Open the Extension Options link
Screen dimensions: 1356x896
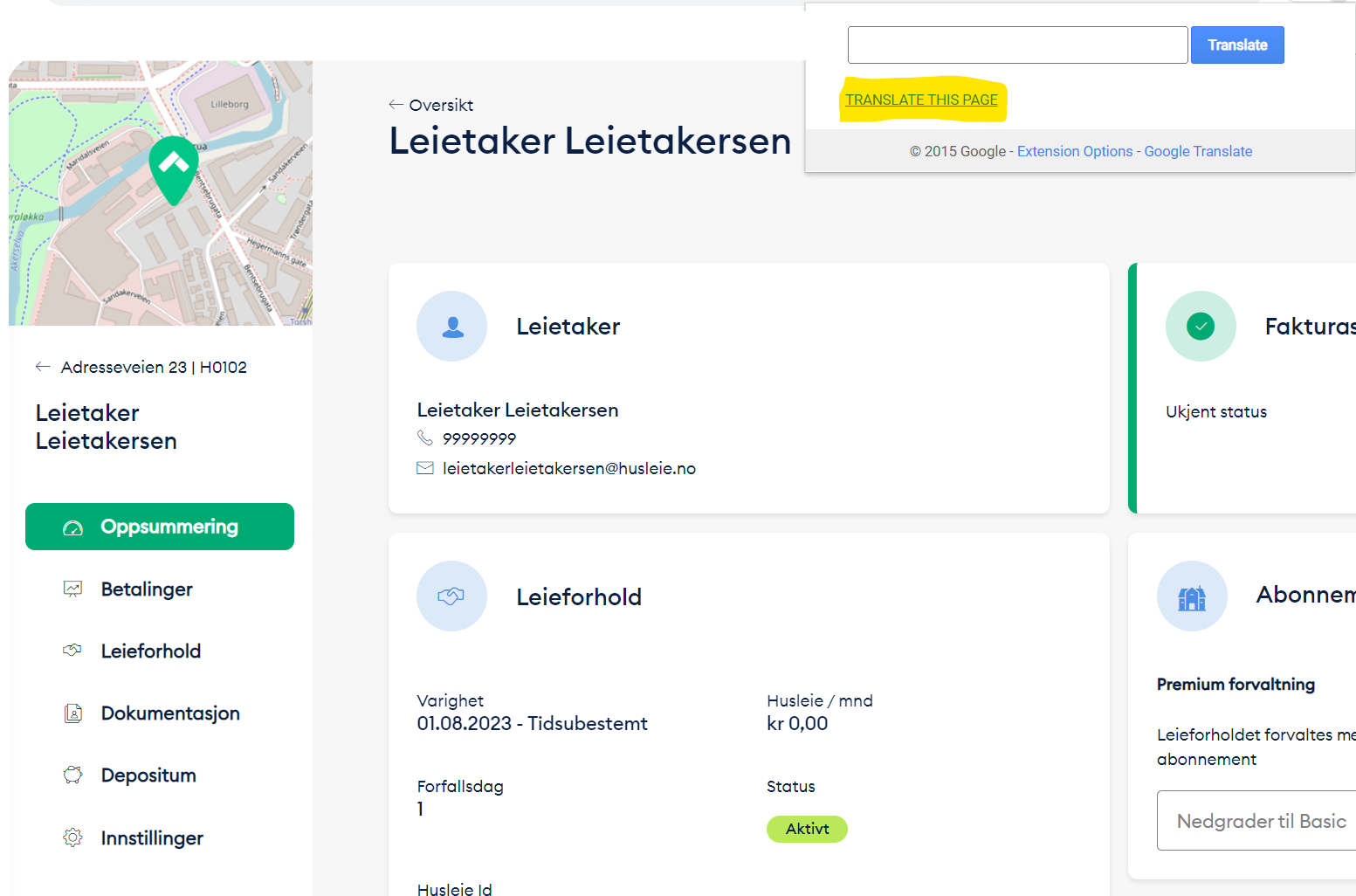(x=1074, y=152)
